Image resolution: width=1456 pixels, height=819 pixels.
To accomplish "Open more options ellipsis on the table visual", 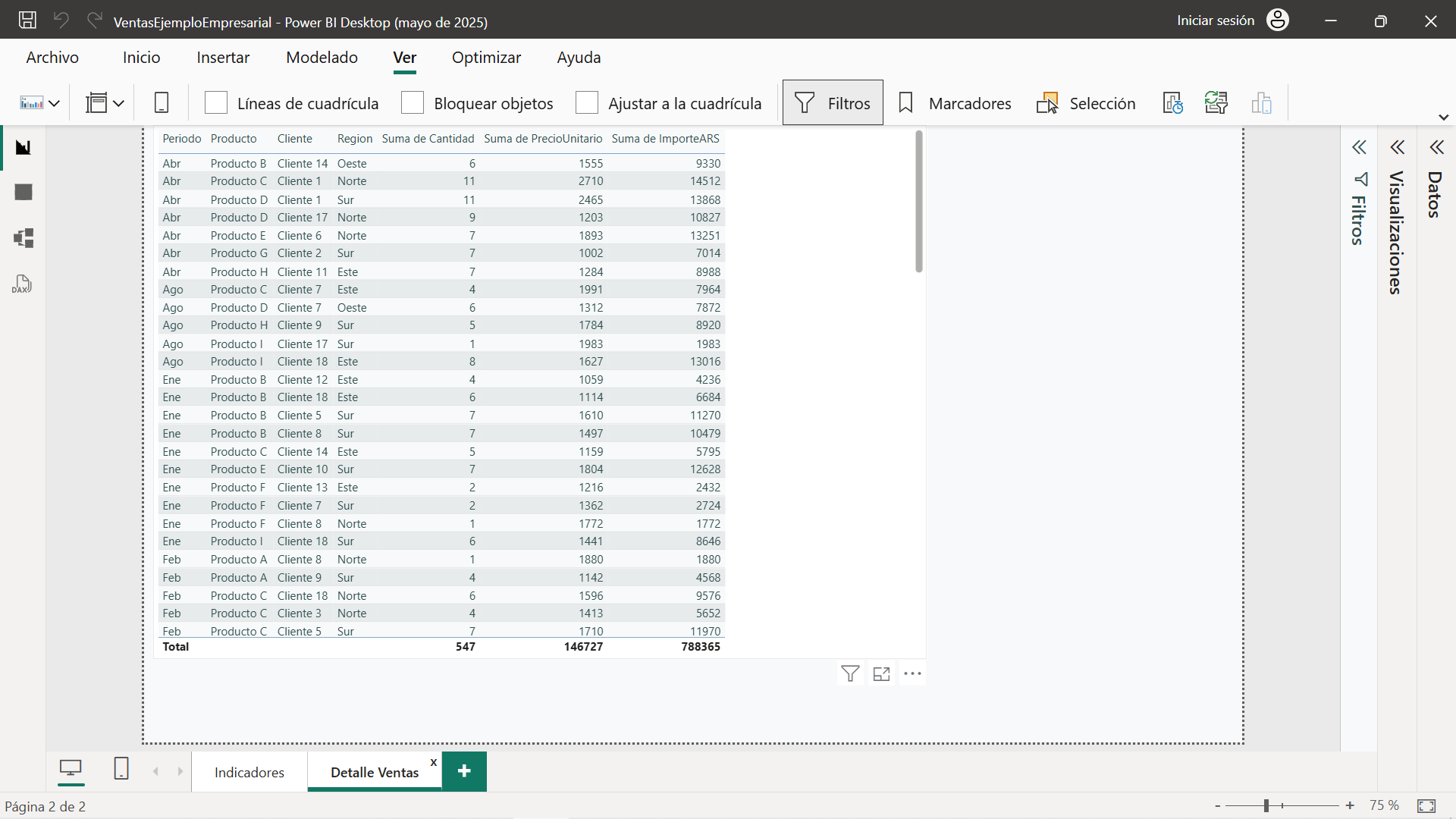I will 912,673.
